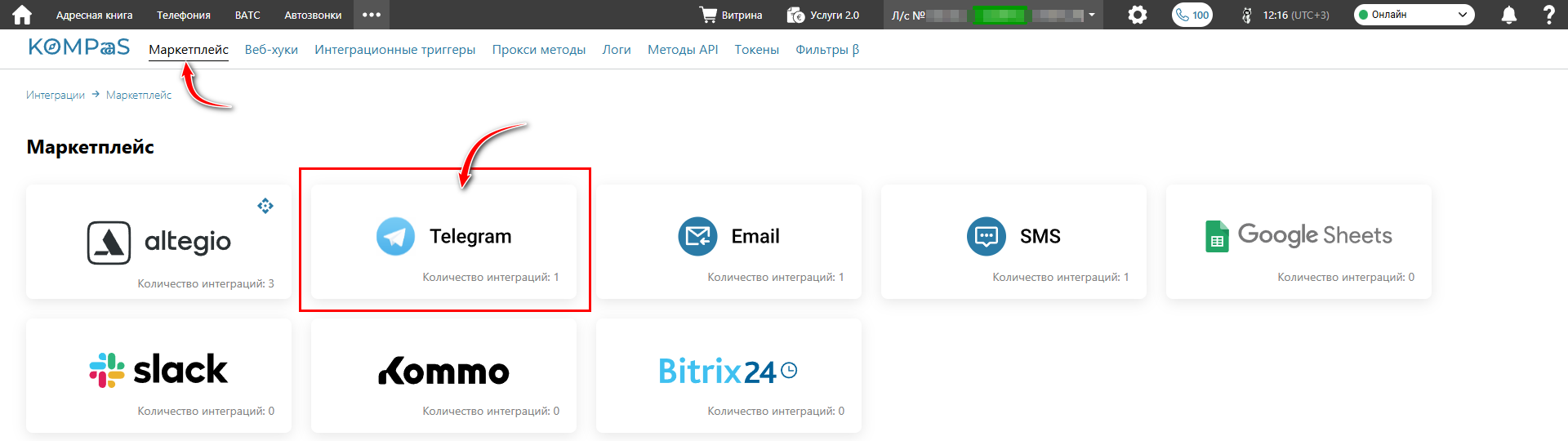The height and width of the screenshot is (441, 1568).
Task: Switch to the Прокси методы tab
Action: tap(539, 50)
